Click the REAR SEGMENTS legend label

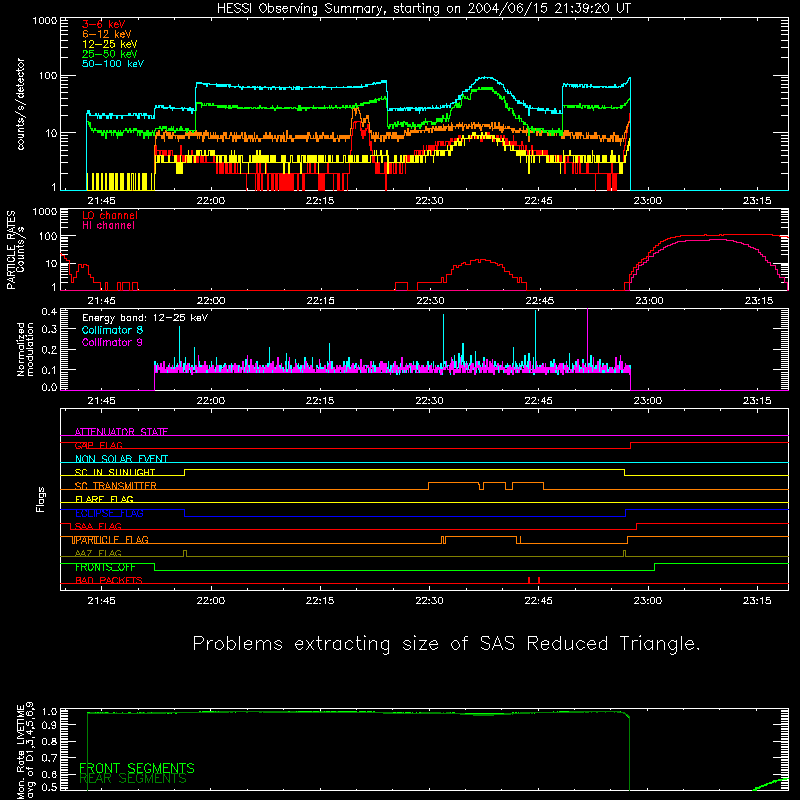tap(133, 779)
